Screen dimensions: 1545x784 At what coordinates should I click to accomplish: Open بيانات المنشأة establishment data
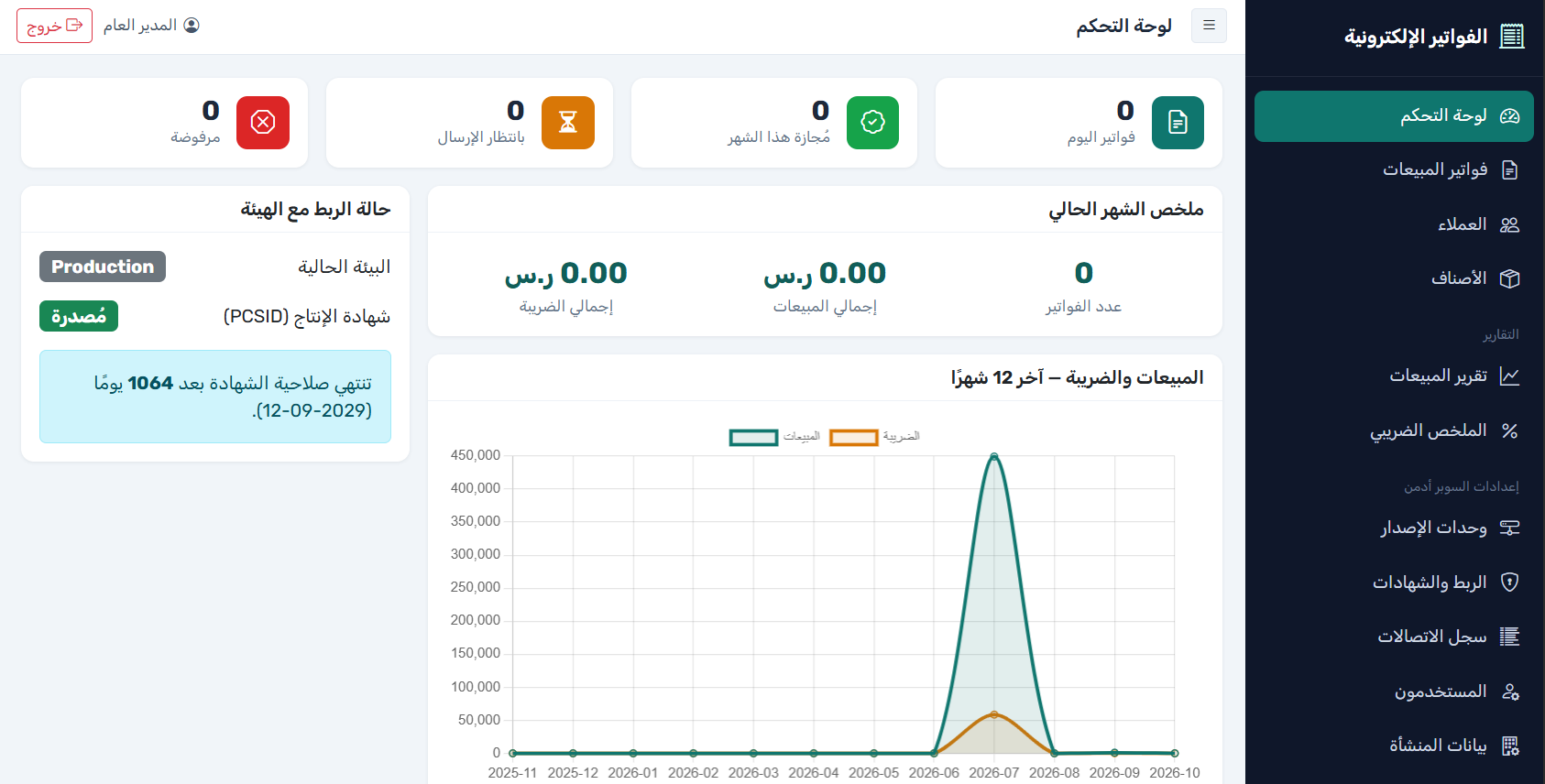click(1394, 746)
